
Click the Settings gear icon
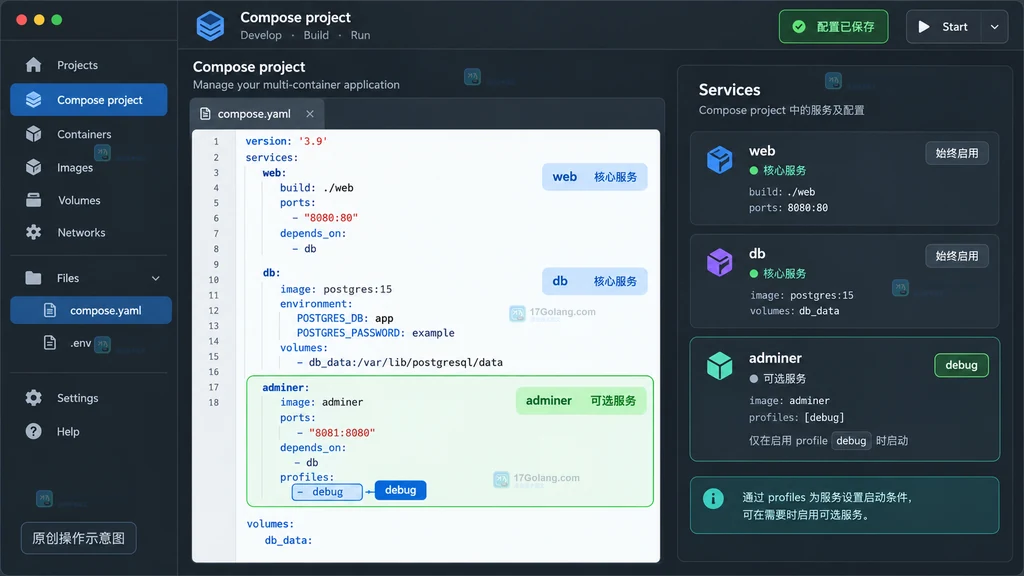(33, 398)
